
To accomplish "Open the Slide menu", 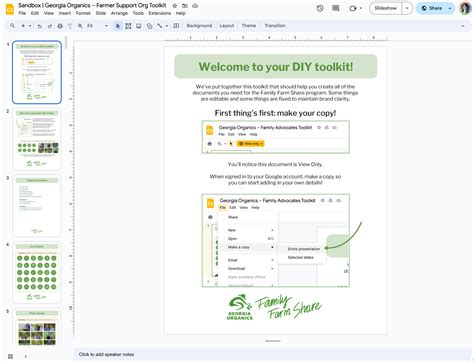I will [101, 13].
